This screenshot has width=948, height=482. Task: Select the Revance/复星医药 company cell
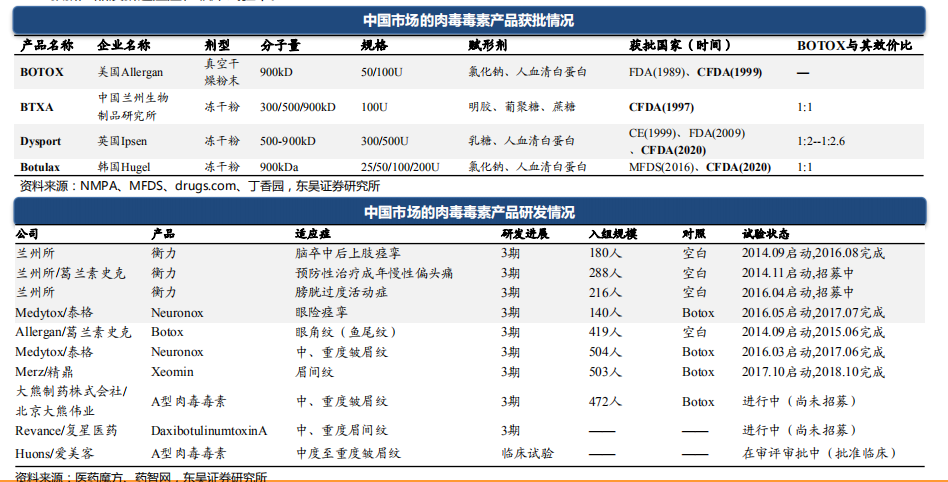pos(67,430)
